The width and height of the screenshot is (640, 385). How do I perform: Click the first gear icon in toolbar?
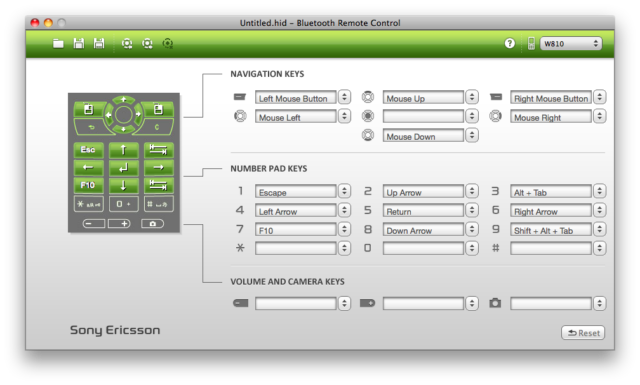(127, 43)
